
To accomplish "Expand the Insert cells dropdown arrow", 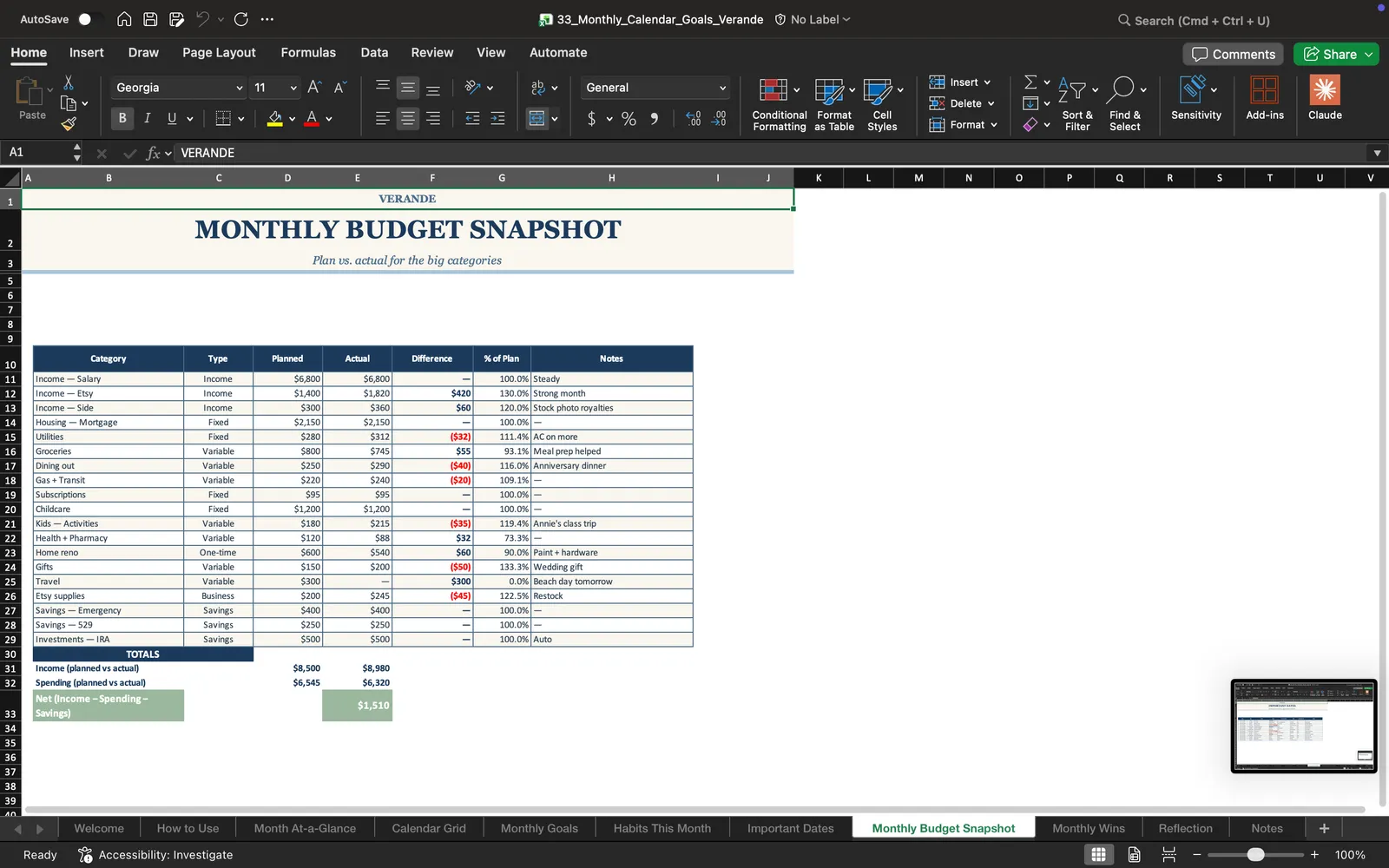I will (x=987, y=82).
